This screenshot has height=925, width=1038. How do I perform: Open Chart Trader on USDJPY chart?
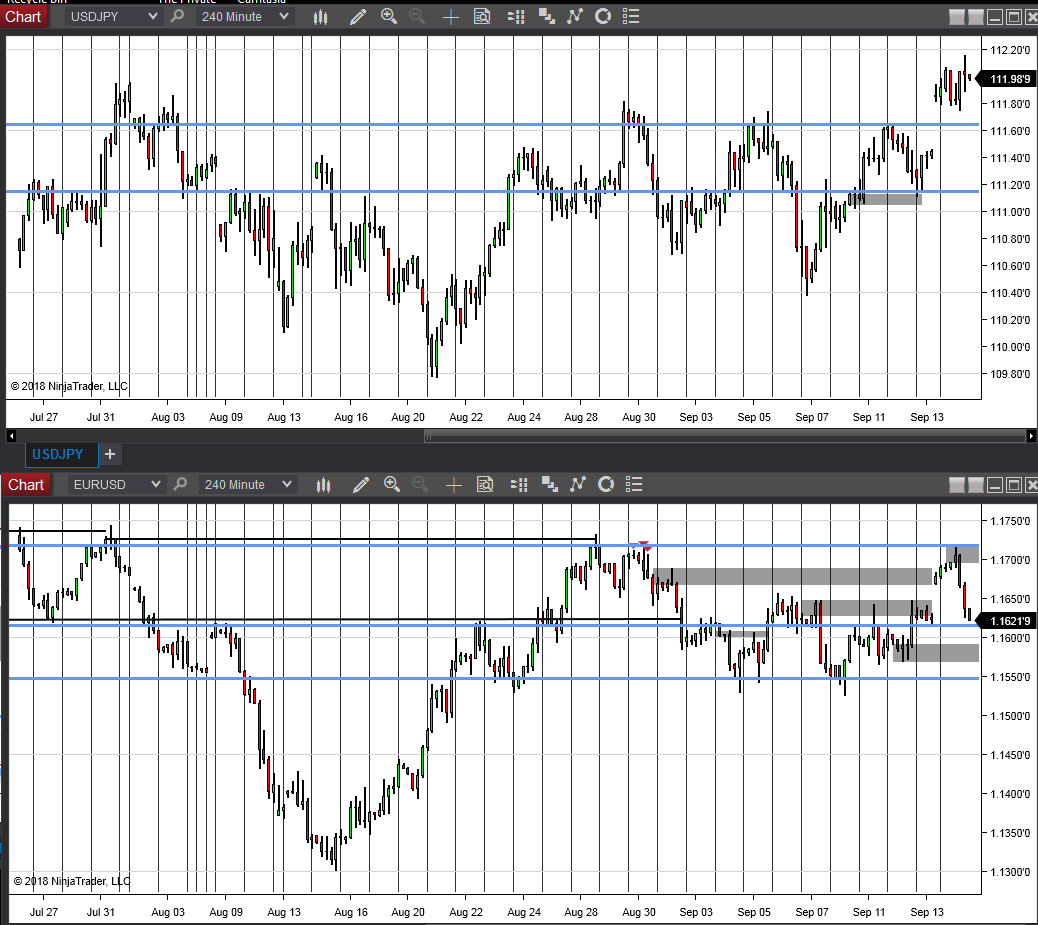(x=516, y=17)
